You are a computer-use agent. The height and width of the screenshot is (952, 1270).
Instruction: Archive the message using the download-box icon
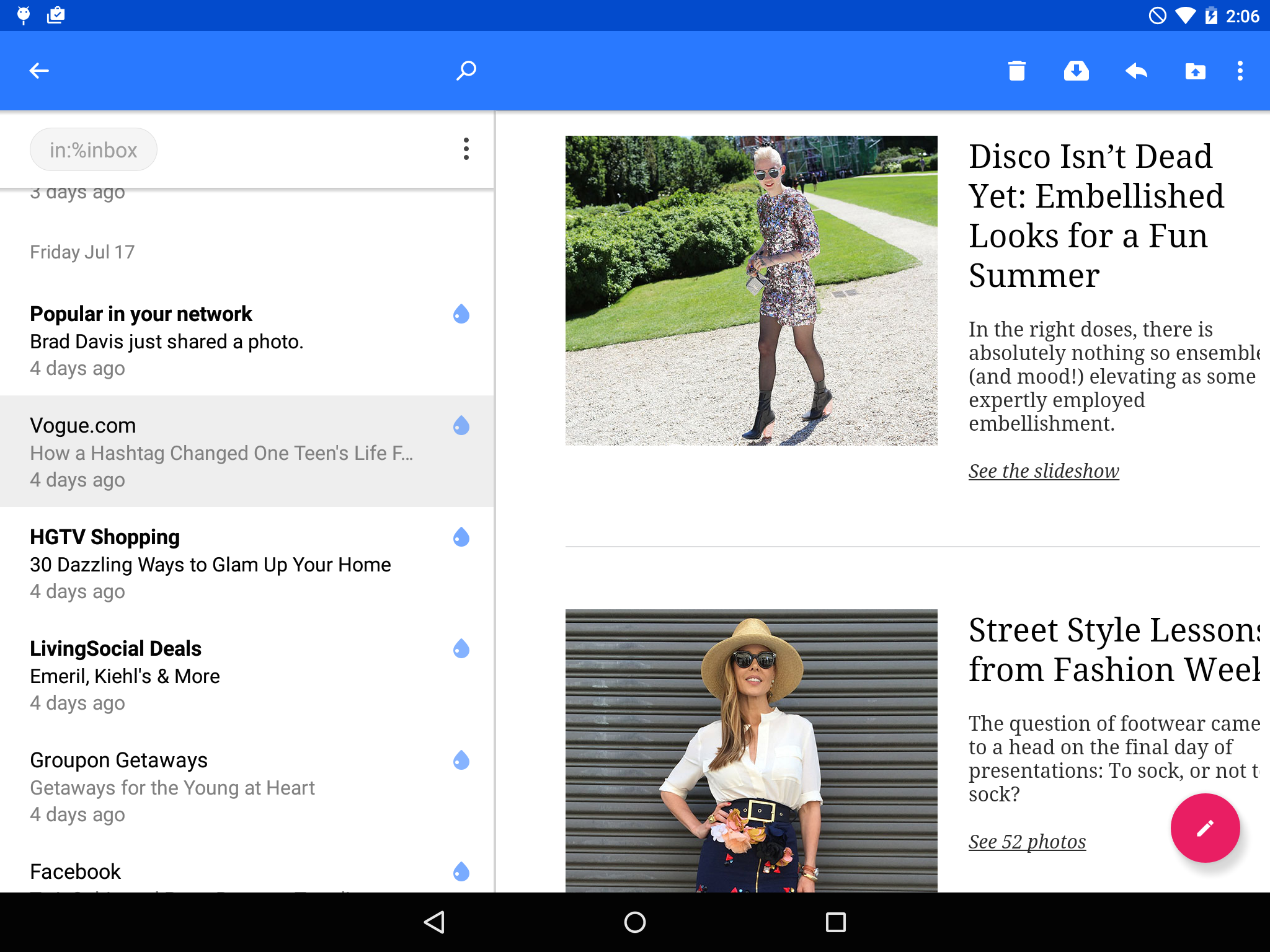click(x=1076, y=71)
